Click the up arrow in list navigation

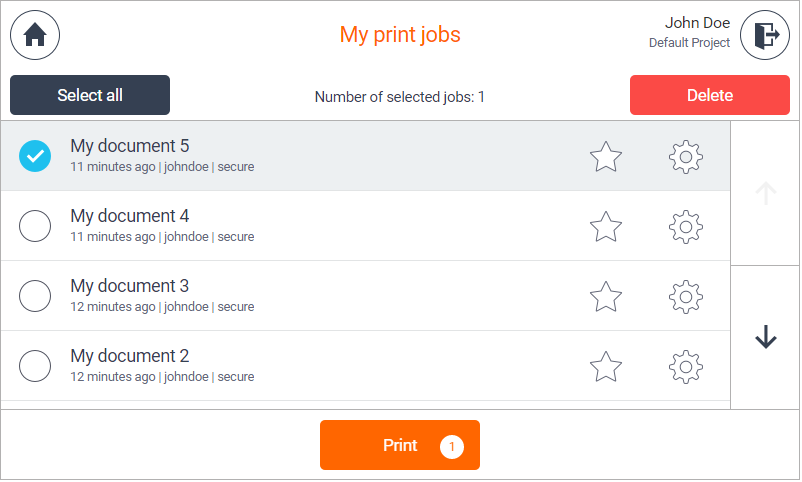[766, 193]
